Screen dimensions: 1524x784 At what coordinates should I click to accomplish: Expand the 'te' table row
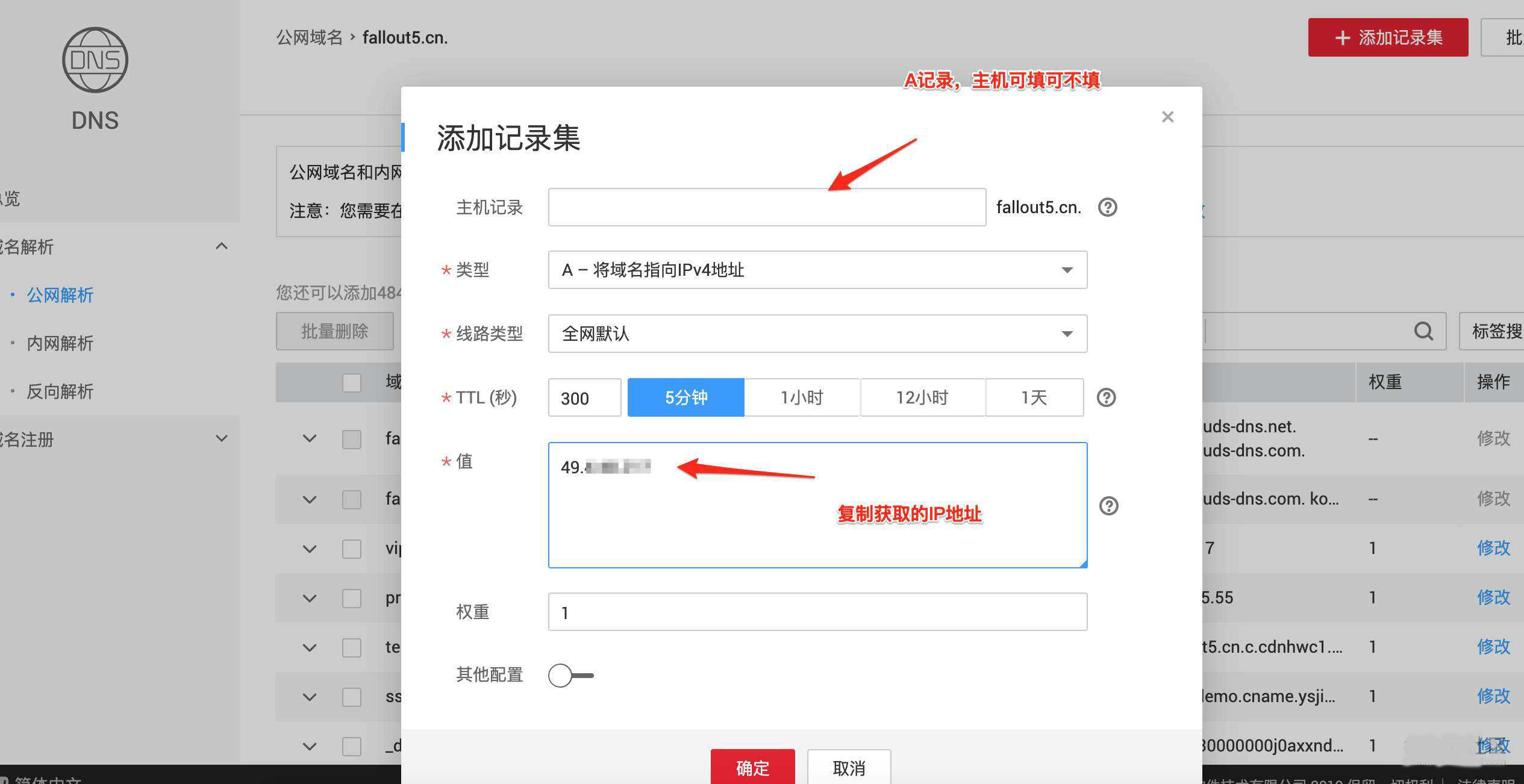310,647
